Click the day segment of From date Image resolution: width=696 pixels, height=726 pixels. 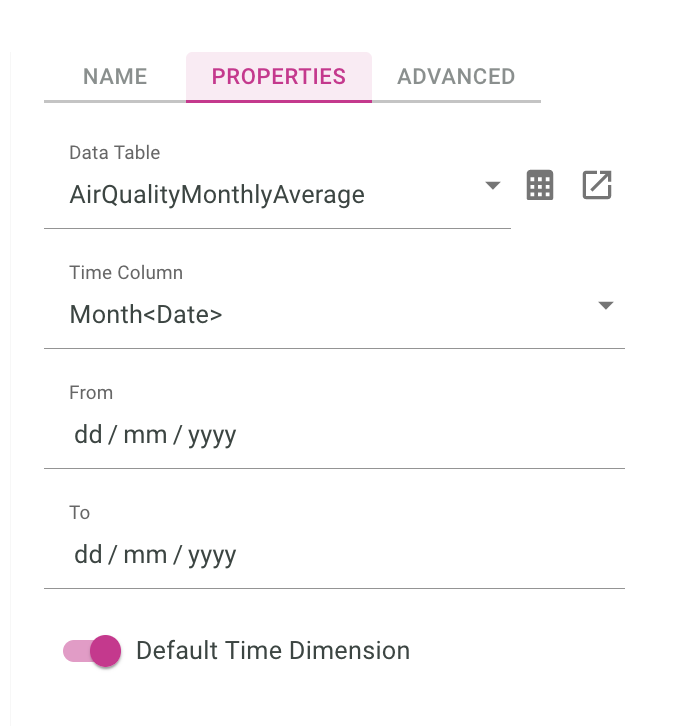(x=88, y=434)
